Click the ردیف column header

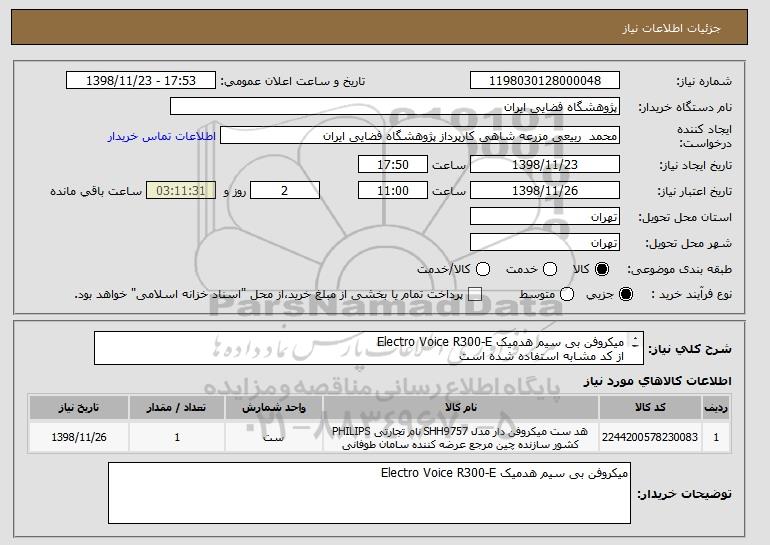point(716,408)
